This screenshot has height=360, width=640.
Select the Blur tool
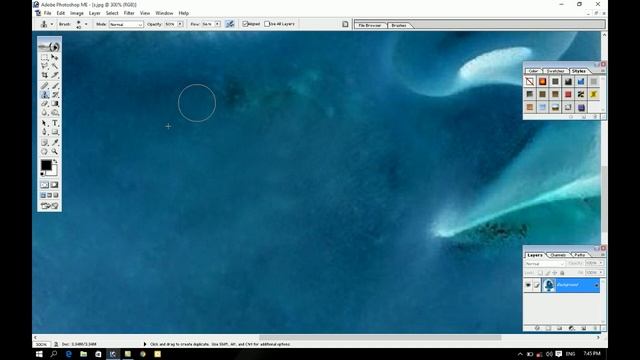(44, 113)
